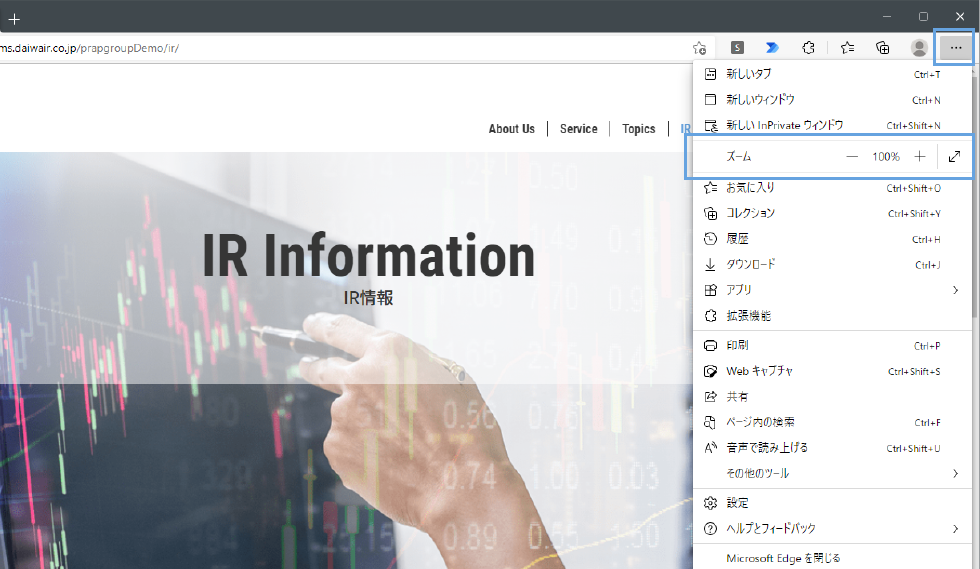Expand その他のツール submenu
980x569 pixels.
(x=832, y=473)
